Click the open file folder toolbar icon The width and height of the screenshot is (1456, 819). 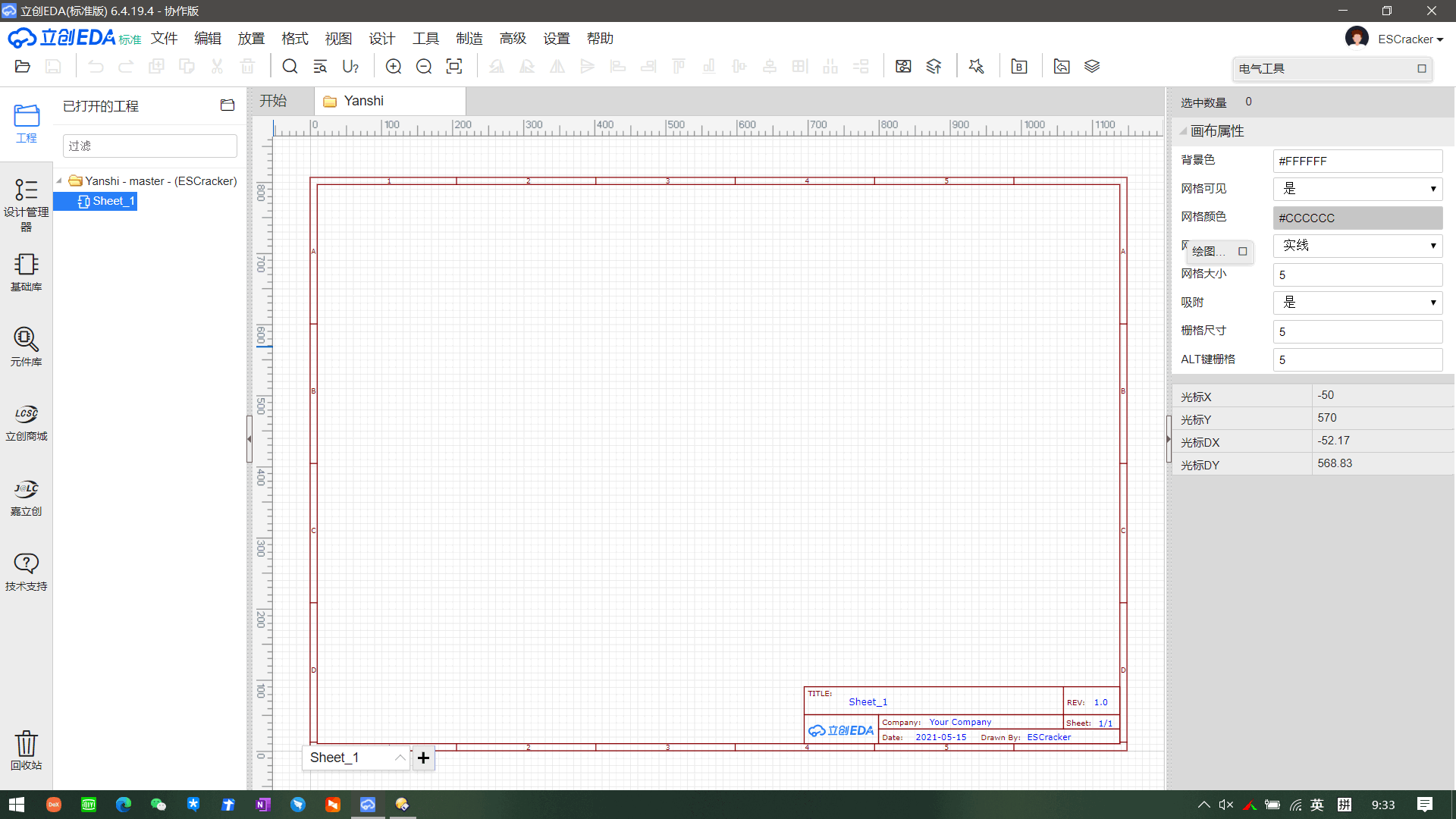(x=23, y=67)
